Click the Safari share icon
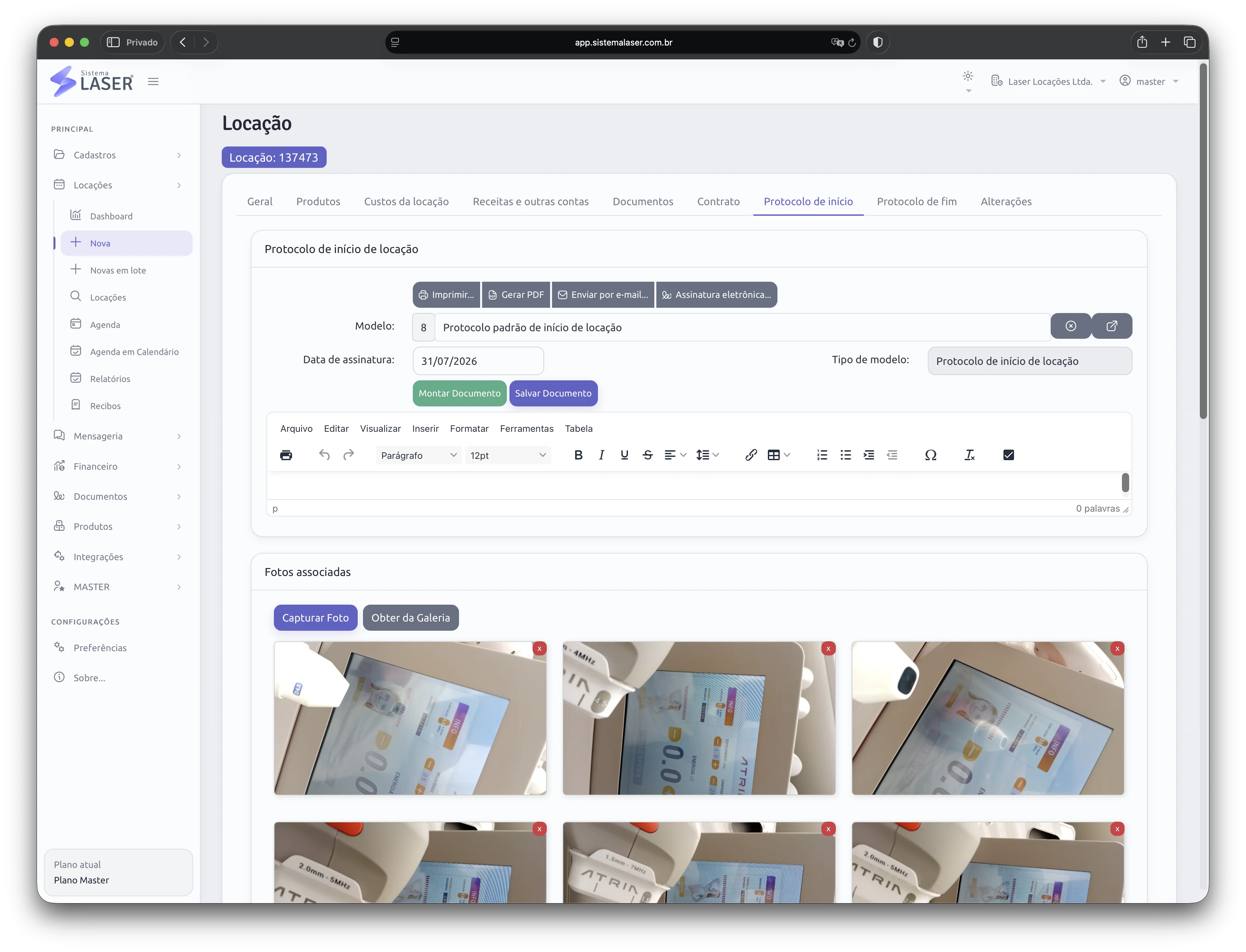The image size is (1246, 952). click(1142, 42)
